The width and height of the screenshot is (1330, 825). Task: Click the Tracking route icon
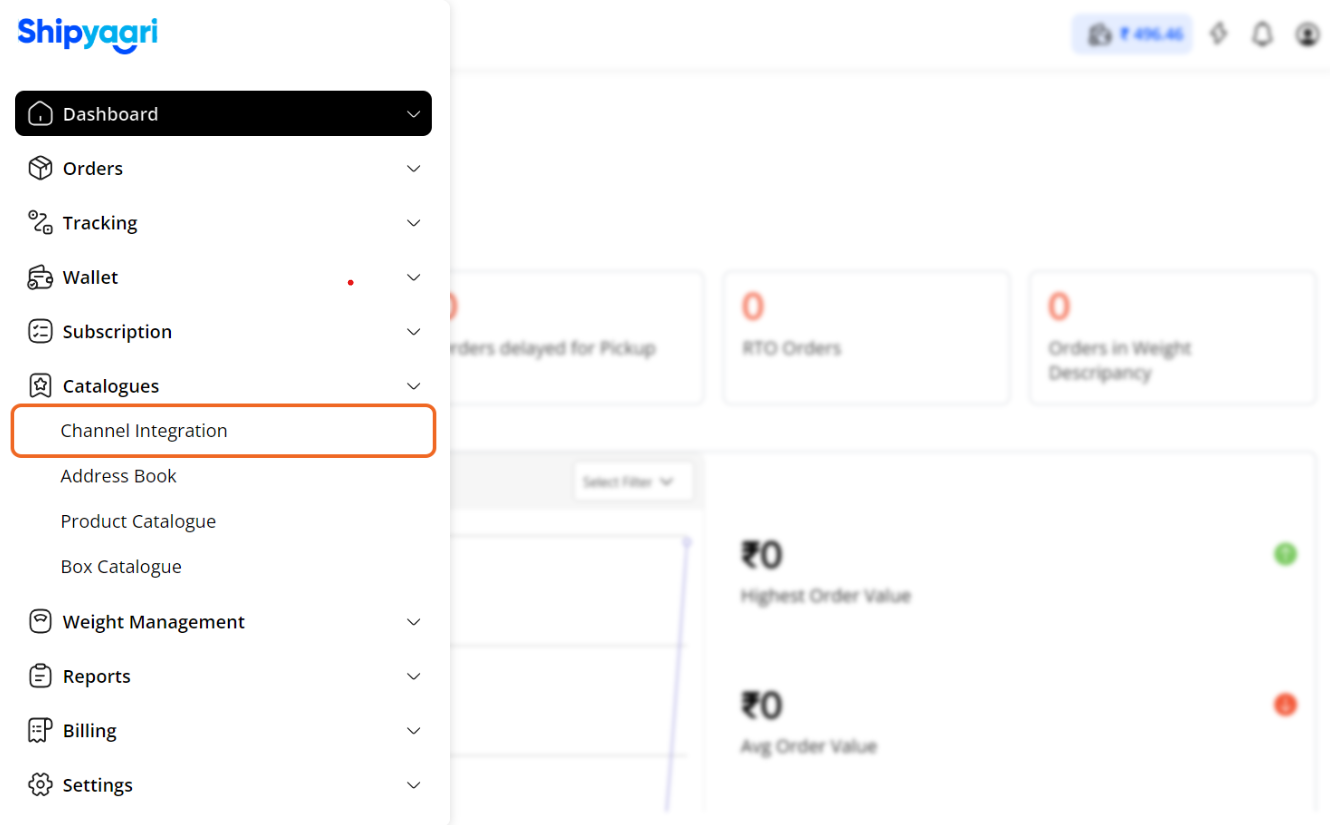(x=40, y=222)
